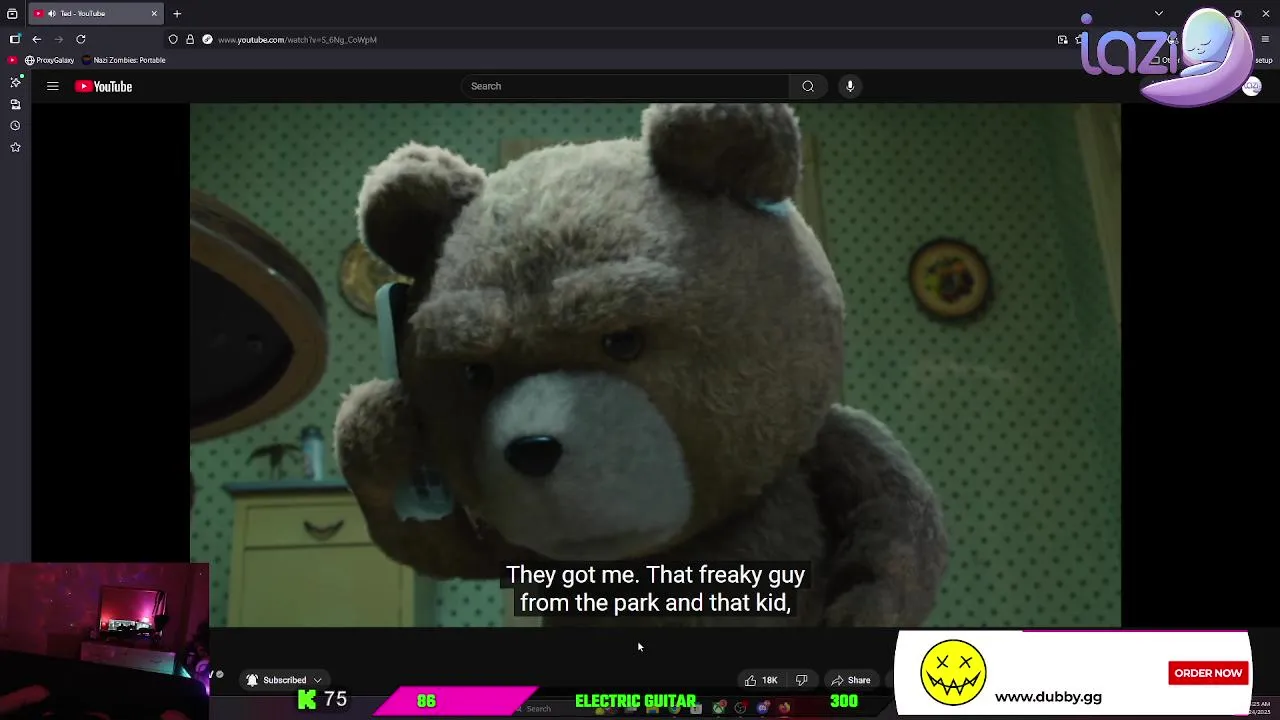Close the Ted - YouTube tab
This screenshot has height=720, width=1280.
(x=154, y=13)
